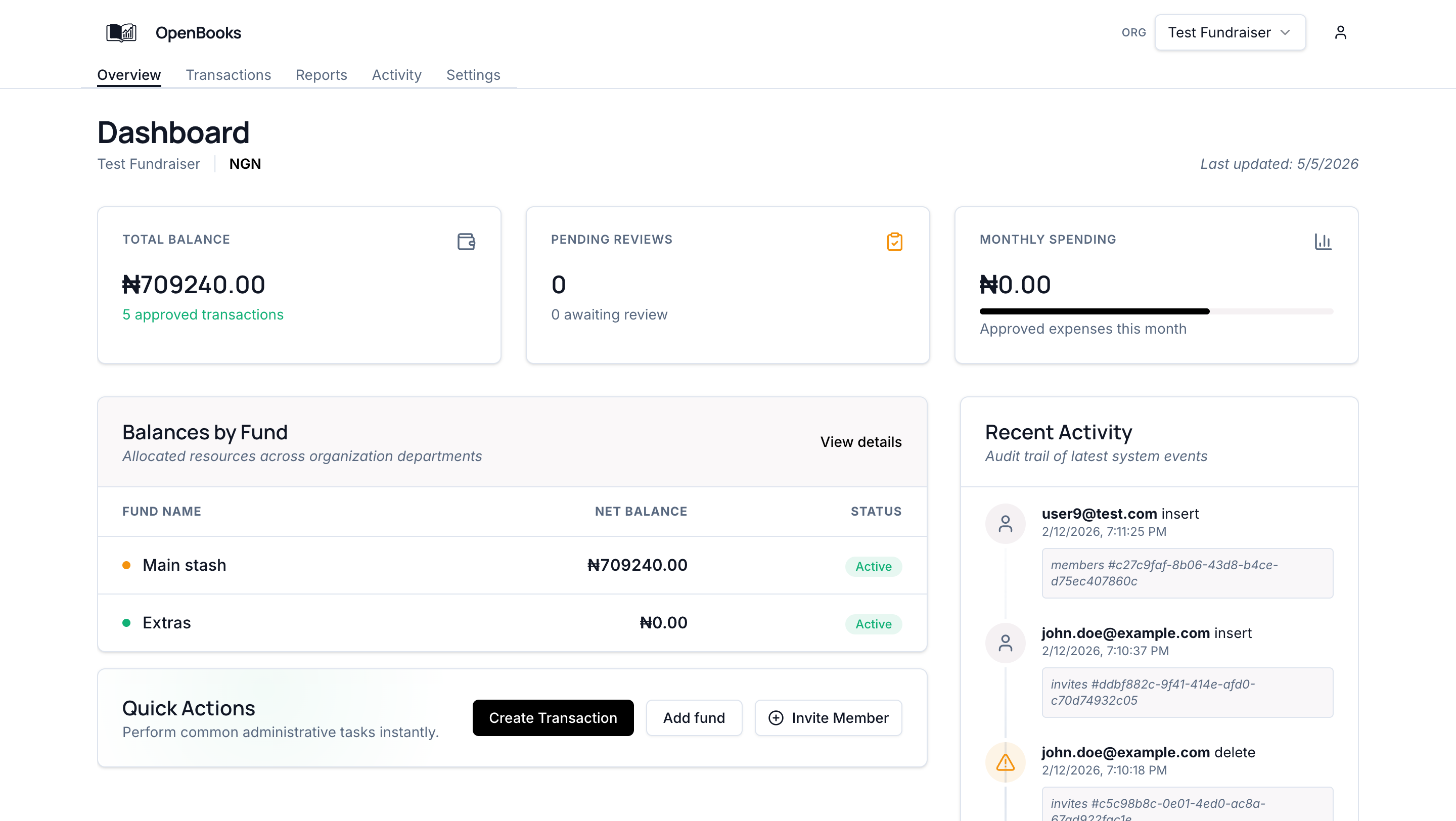Open the Activity tab

[396, 75]
